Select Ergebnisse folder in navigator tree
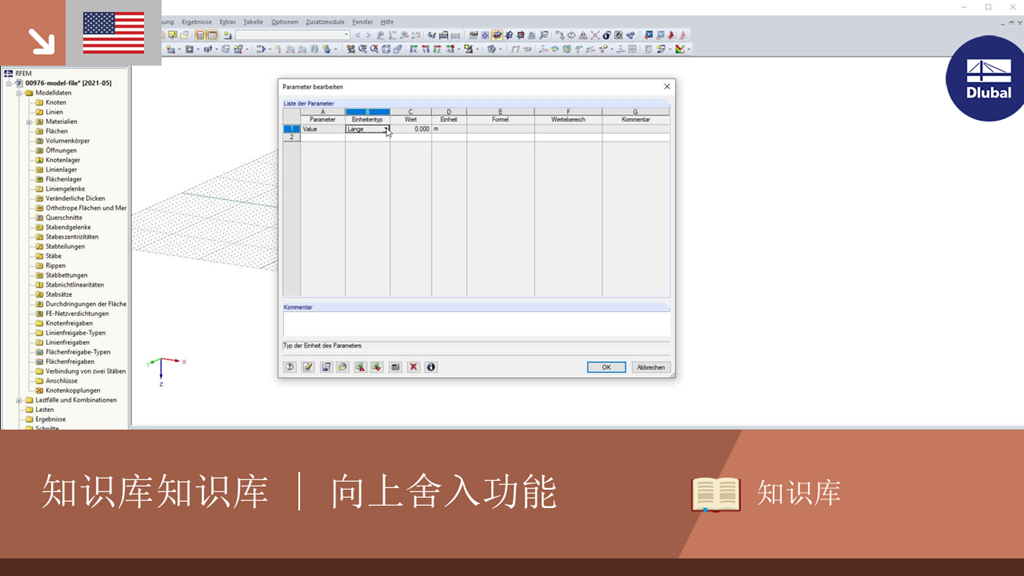The height and width of the screenshot is (576, 1024). coord(50,419)
